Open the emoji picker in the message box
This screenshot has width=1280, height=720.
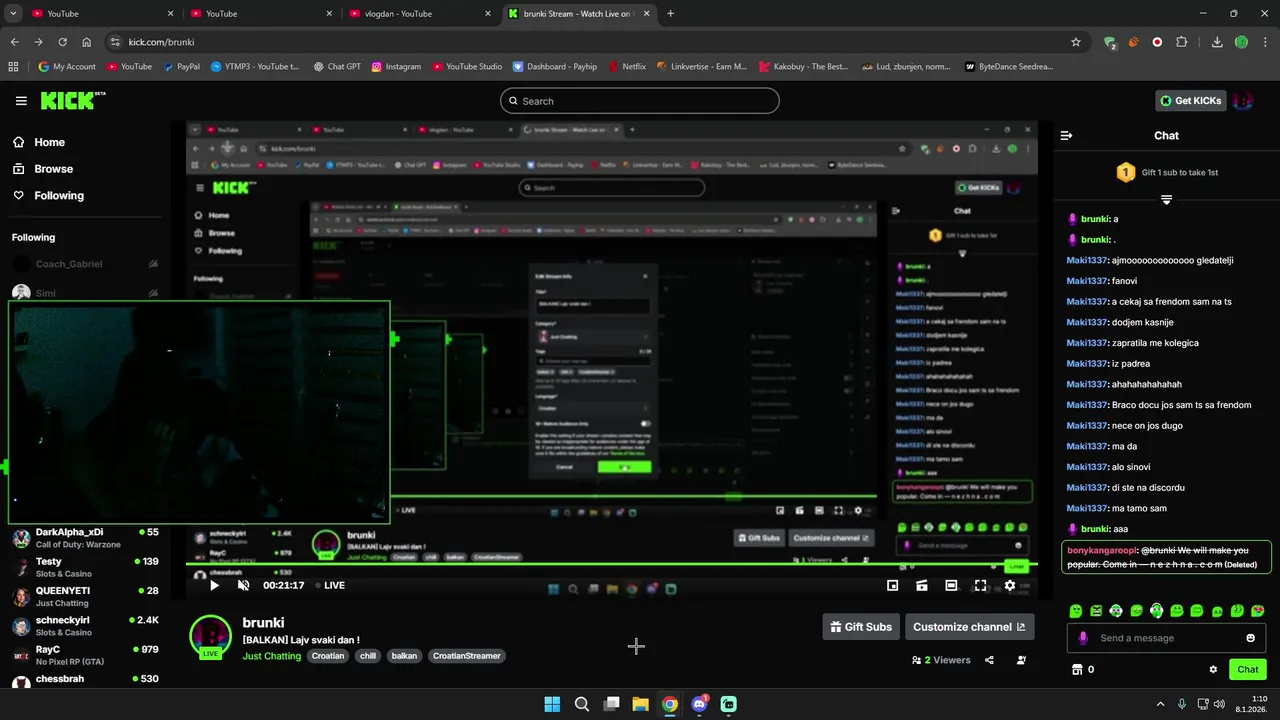(x=1251, y=638)
